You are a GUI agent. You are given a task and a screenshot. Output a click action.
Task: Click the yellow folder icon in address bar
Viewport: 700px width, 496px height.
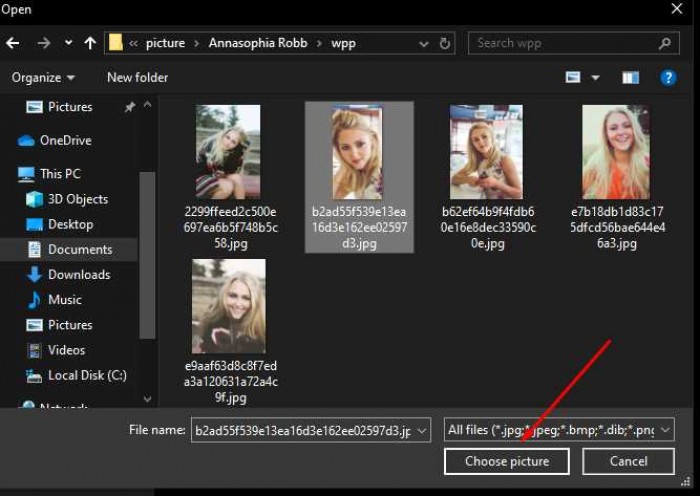point(116,43)
